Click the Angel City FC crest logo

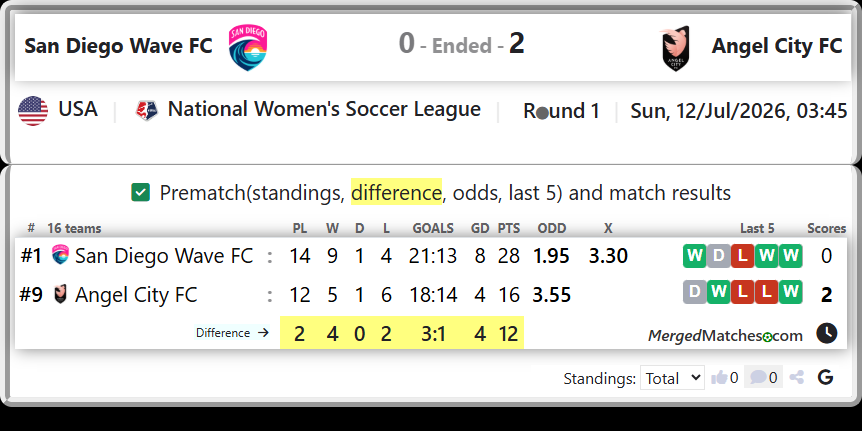[x=676, y=48]
